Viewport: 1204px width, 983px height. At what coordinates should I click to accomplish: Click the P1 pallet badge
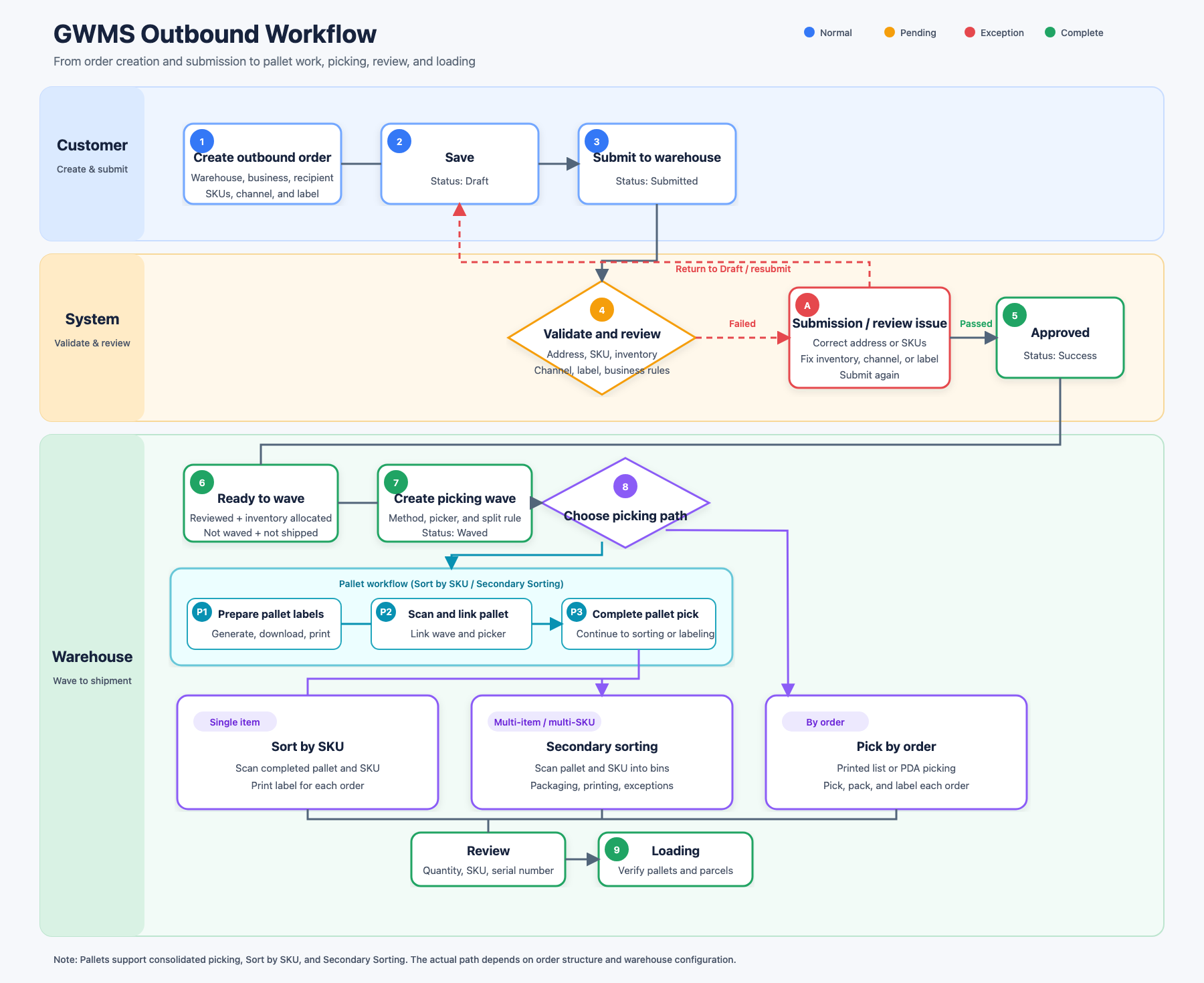[x=202, y=612]
